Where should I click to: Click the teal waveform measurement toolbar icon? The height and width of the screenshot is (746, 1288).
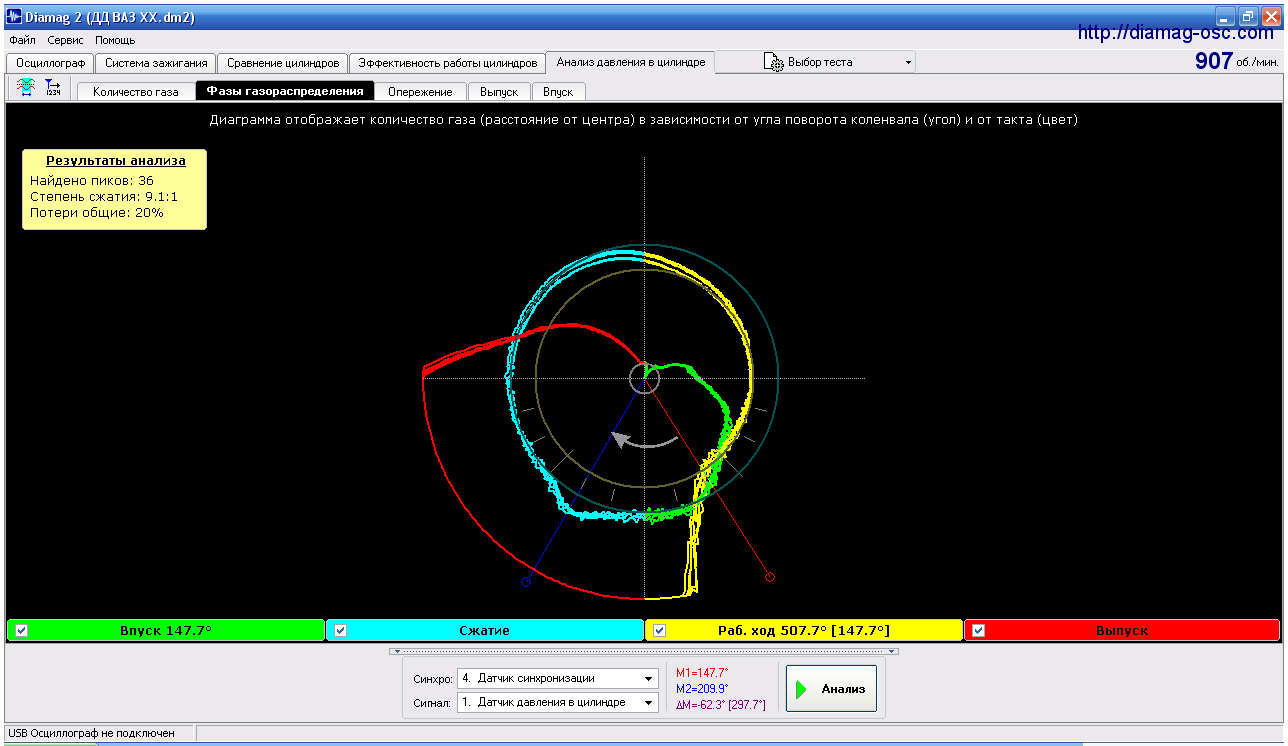click(26, 88)
